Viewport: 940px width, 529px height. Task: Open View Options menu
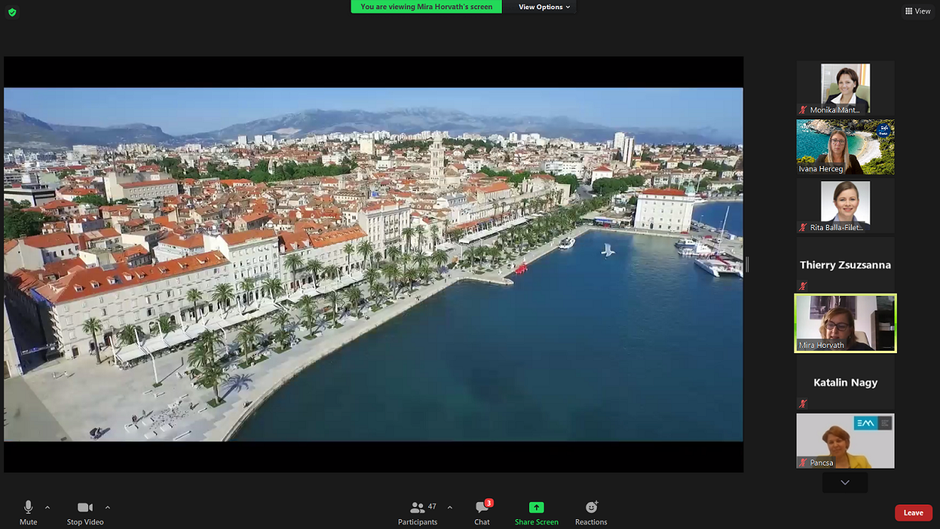(x=544, y=7)
